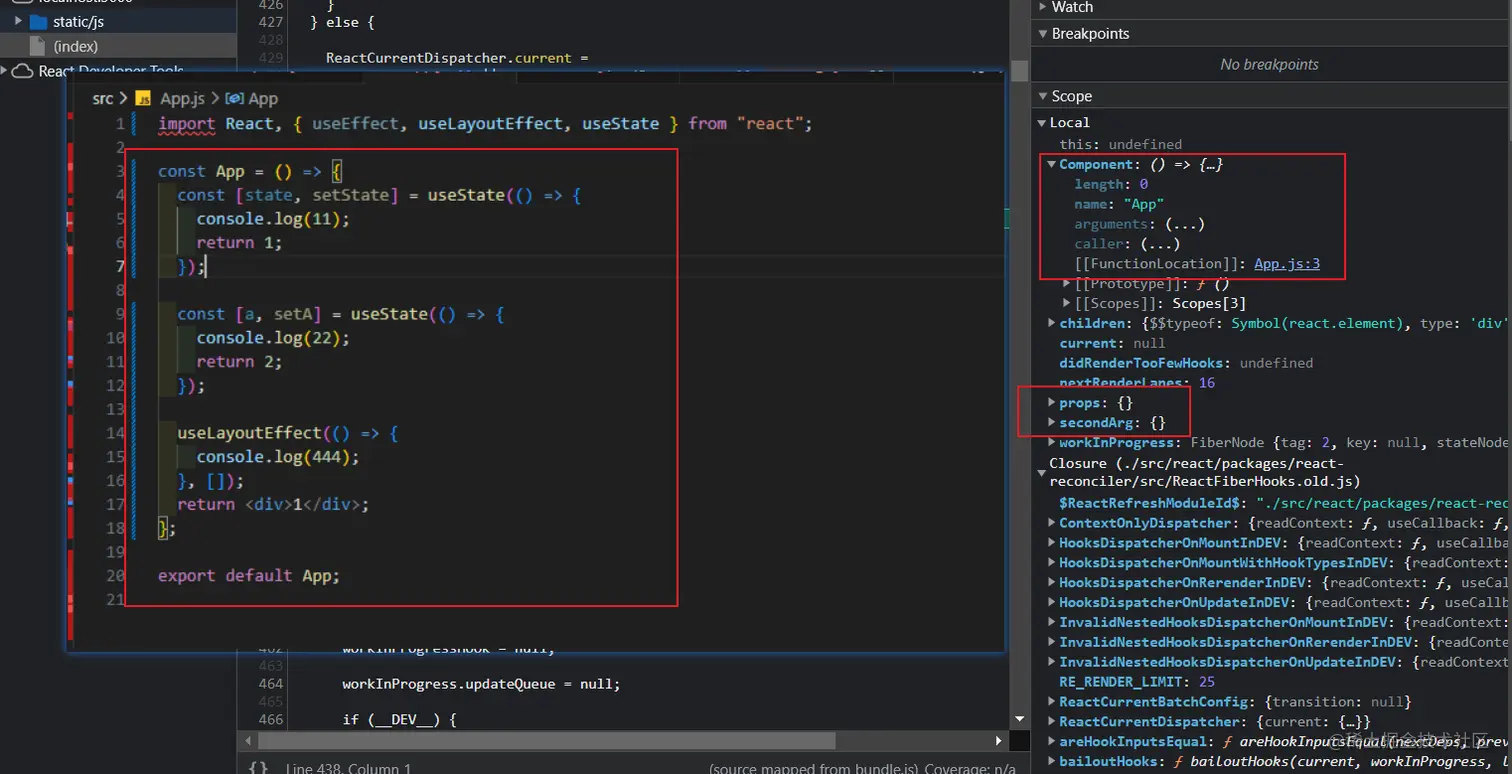Image resolution: width=1512 pixels, height=774 pixels.
Task: Expand InvalidNestedHooksDispatcherOnMountInDEV
Action: (x=1051, y=622)
